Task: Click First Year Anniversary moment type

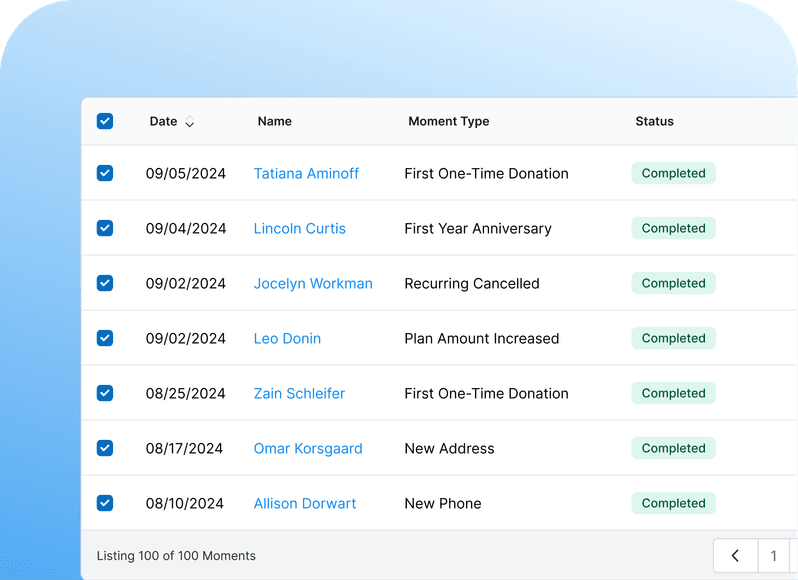Action: 478,228
